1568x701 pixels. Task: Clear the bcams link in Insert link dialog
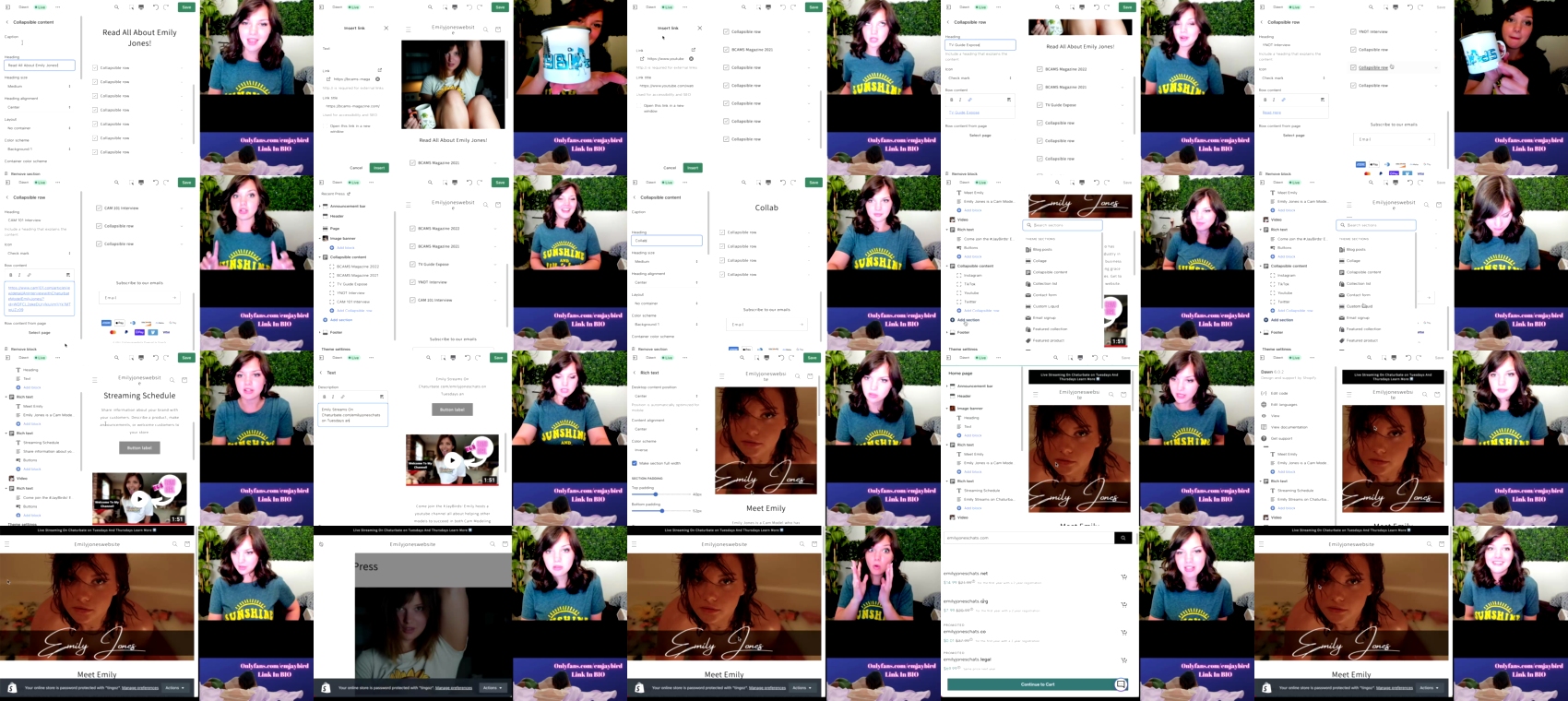click(377, 79)
